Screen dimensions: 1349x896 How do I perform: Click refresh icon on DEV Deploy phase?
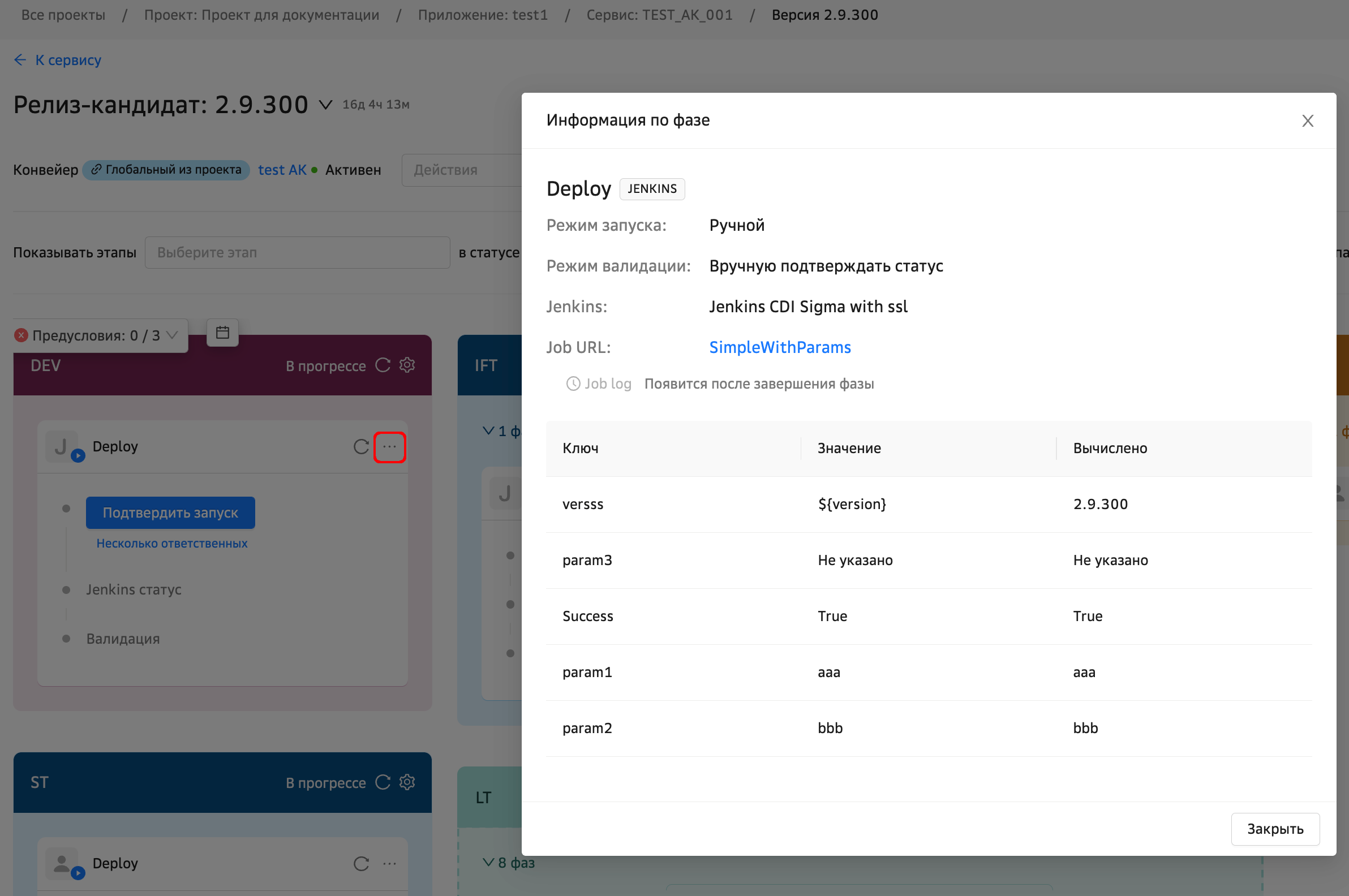pos(360,447)
